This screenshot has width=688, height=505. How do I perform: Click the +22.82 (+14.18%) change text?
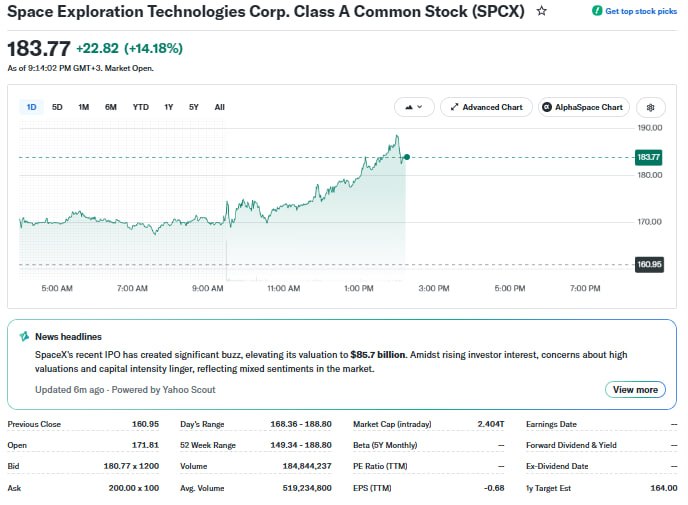pyautogui.click(x=129, y=48)
